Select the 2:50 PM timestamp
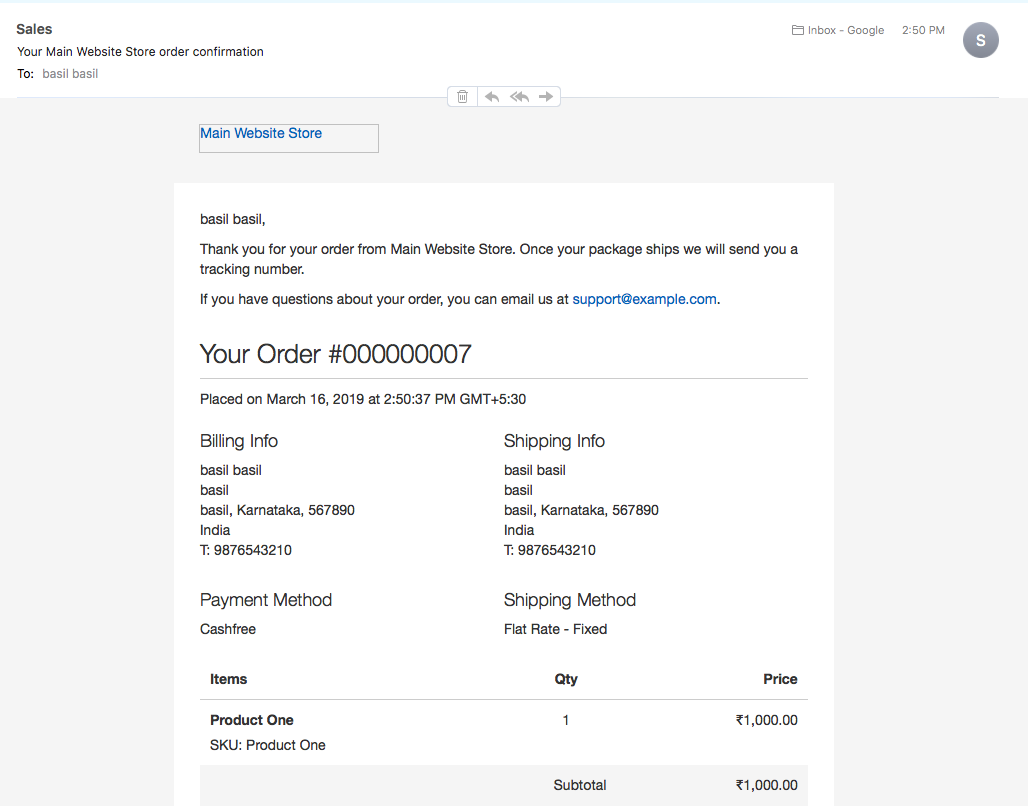1028x806 pixels. (x=922, y=30)
